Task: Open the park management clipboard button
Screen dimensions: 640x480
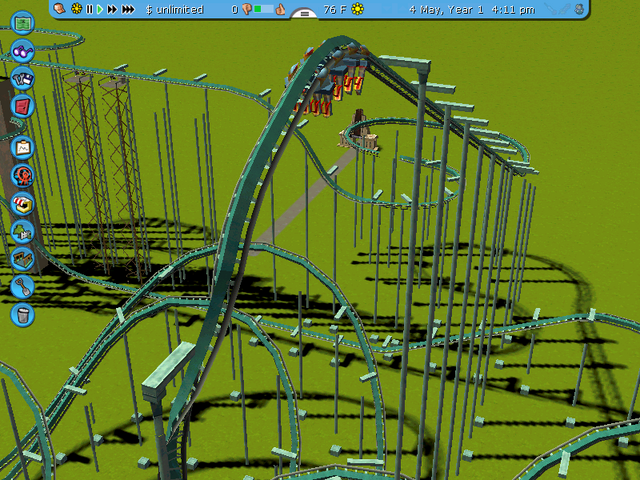Action: 22,147
